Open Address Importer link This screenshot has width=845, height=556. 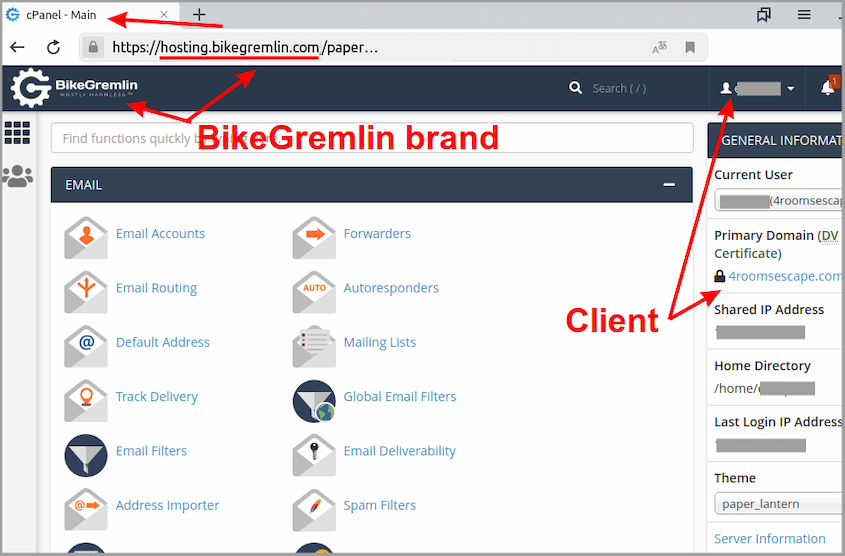click(x=168, y=505)
